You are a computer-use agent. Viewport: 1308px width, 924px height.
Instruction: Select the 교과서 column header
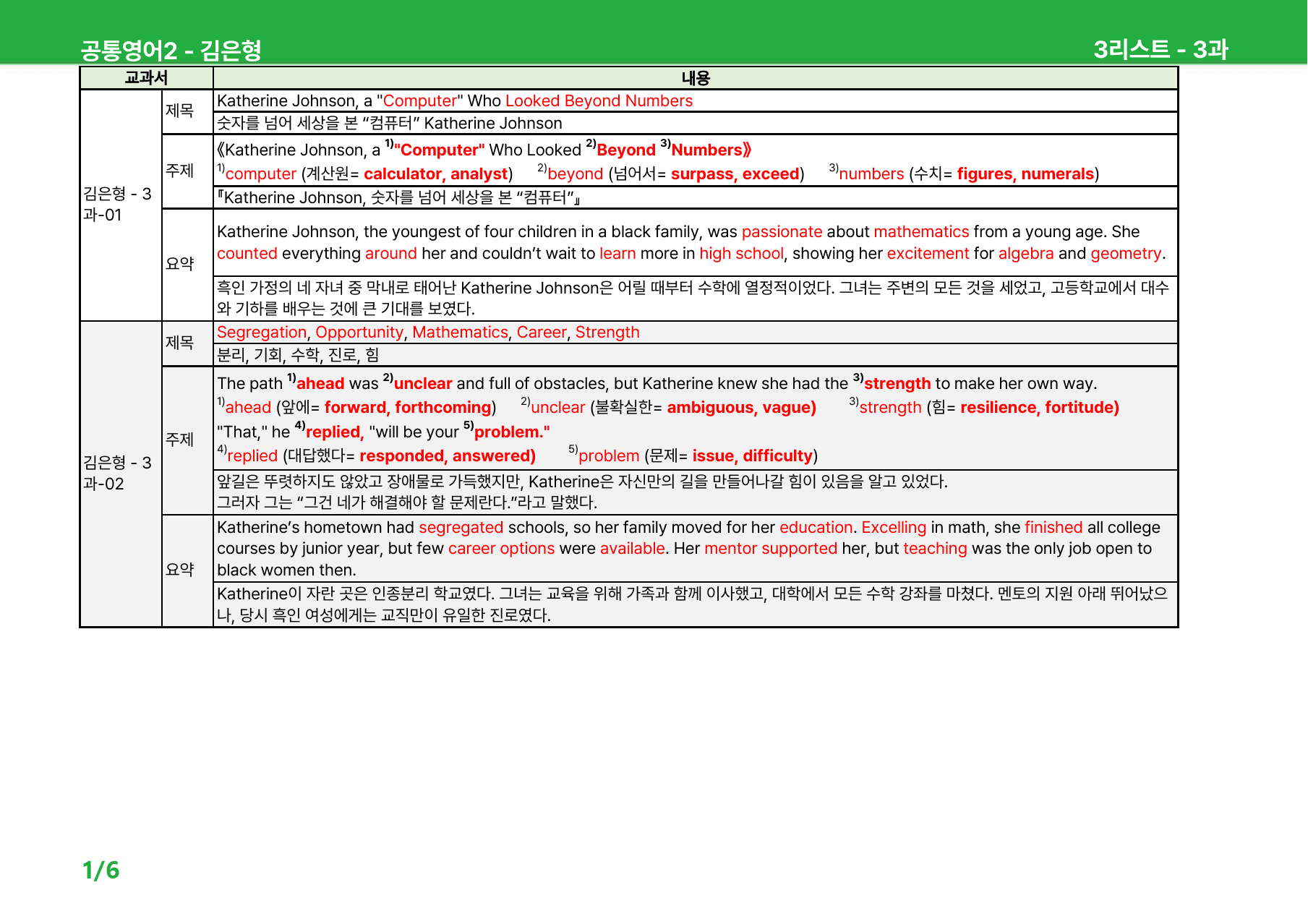point(146,78)
